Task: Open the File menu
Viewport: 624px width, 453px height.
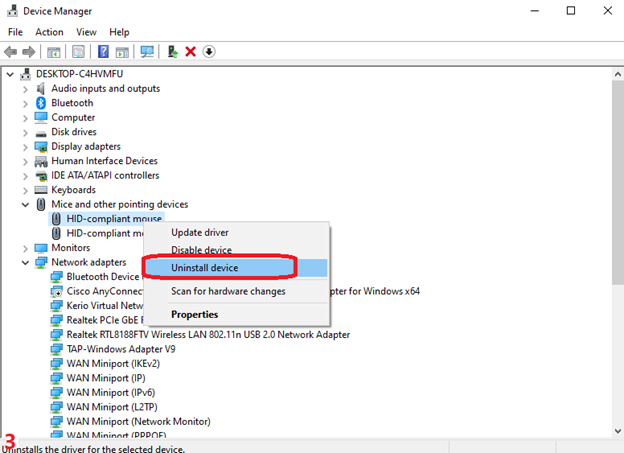Action: [x=16, y=32]
